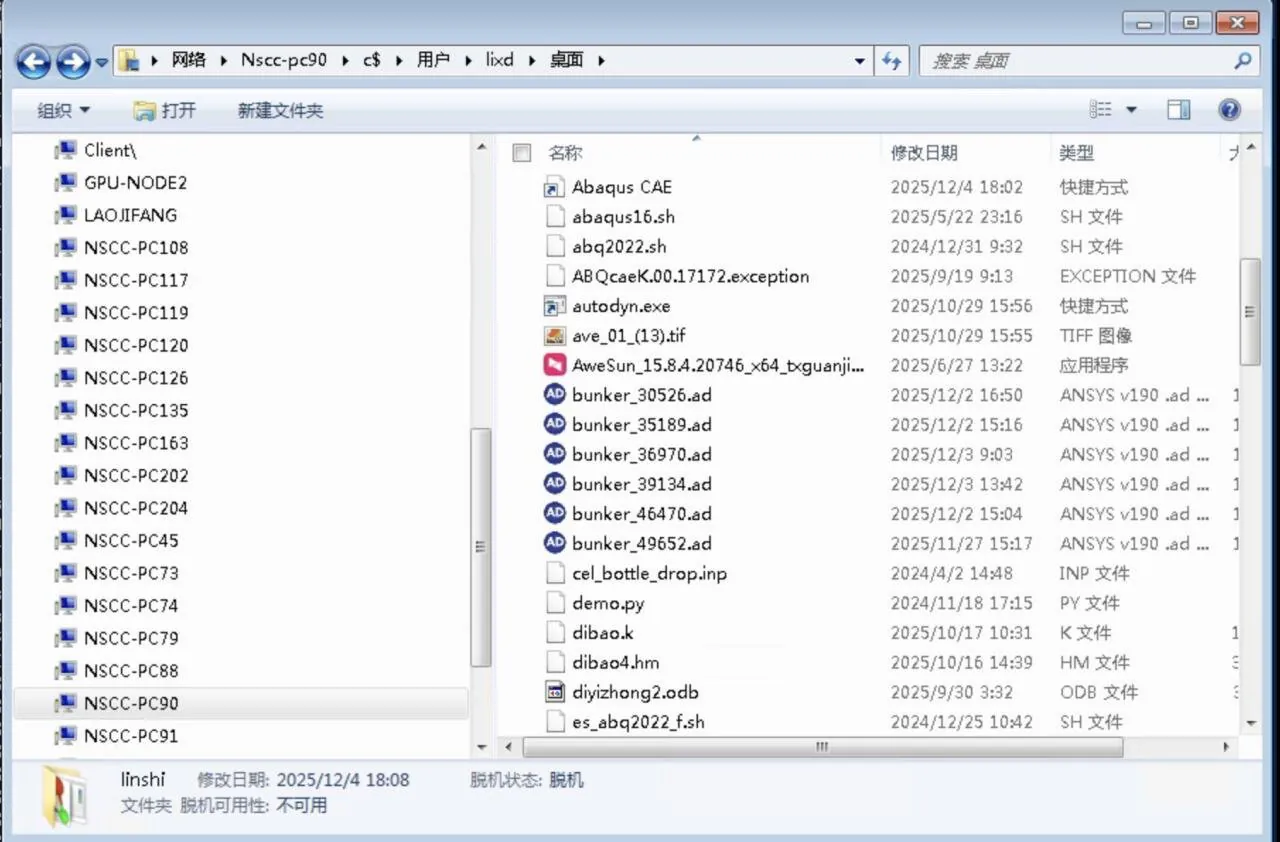Select the ave_01_(13).tif image icon
This screenshot has height=842, width=1280.
coord(554,336)
